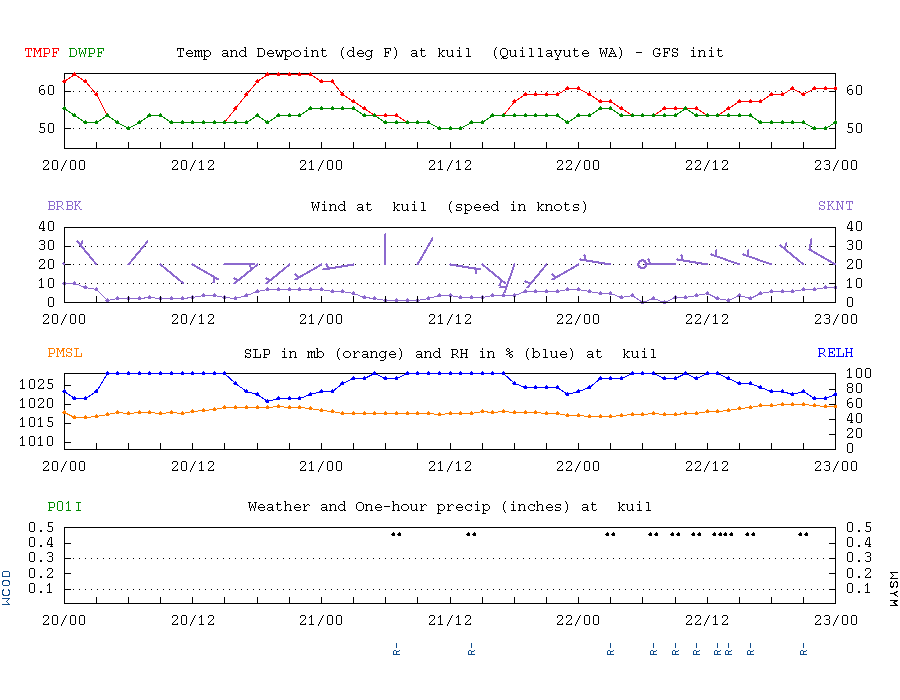Click the vertical WSYM label
The image size is (900, 700).
(893, 589)
